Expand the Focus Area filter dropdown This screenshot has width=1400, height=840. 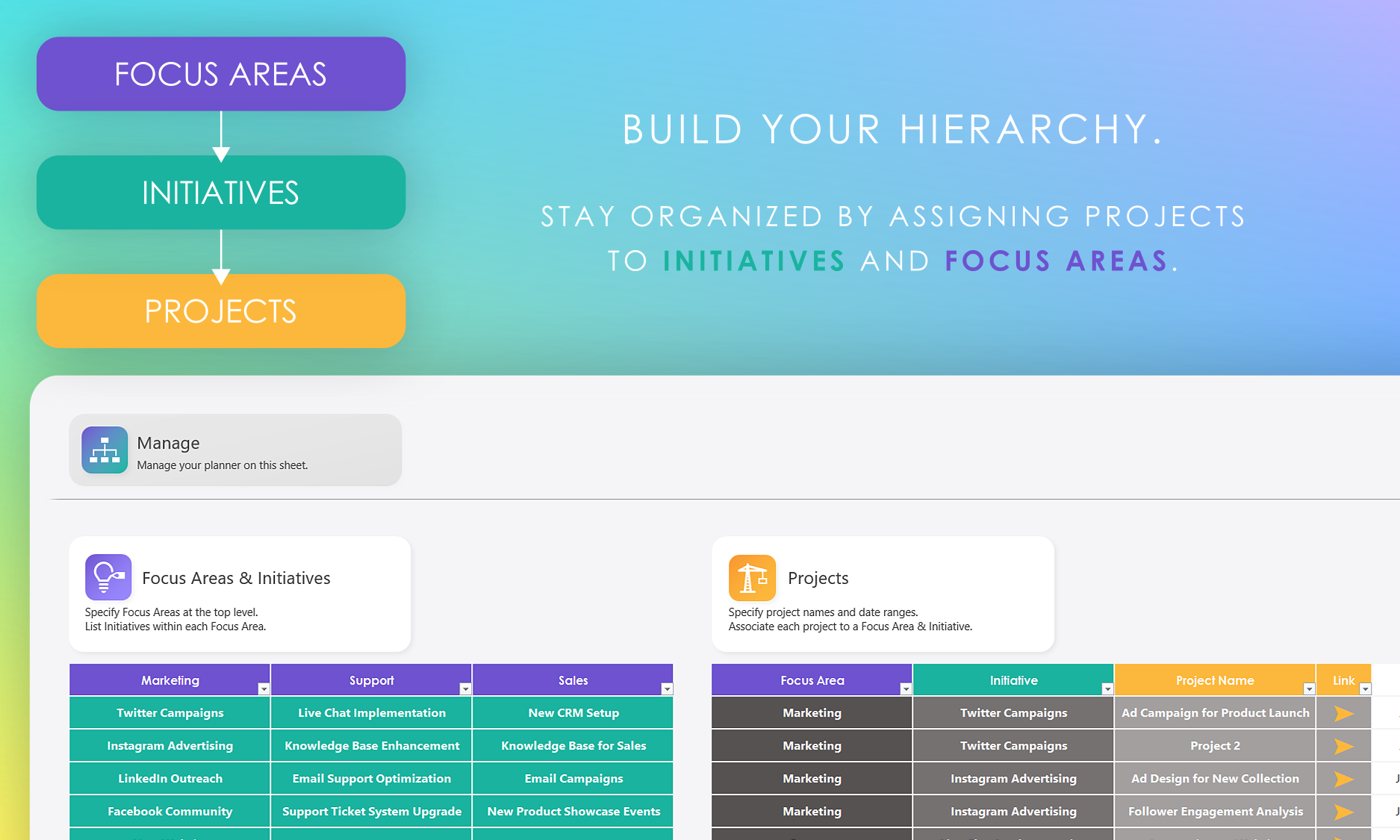[x=906, y=689]
